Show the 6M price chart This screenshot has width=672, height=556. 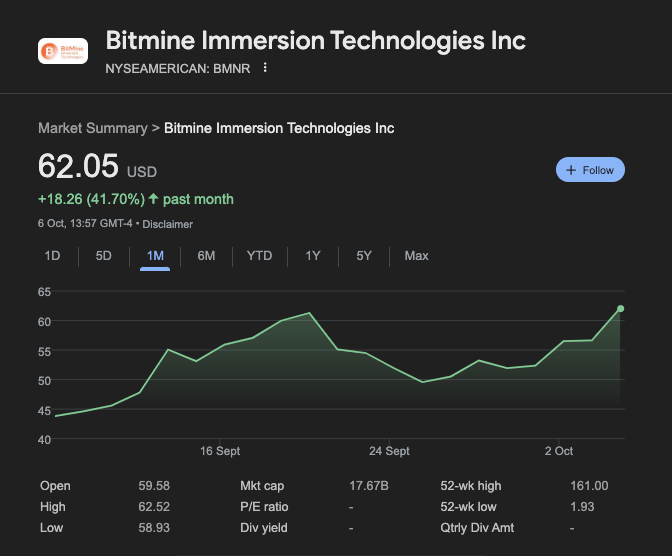pos(206,256)
